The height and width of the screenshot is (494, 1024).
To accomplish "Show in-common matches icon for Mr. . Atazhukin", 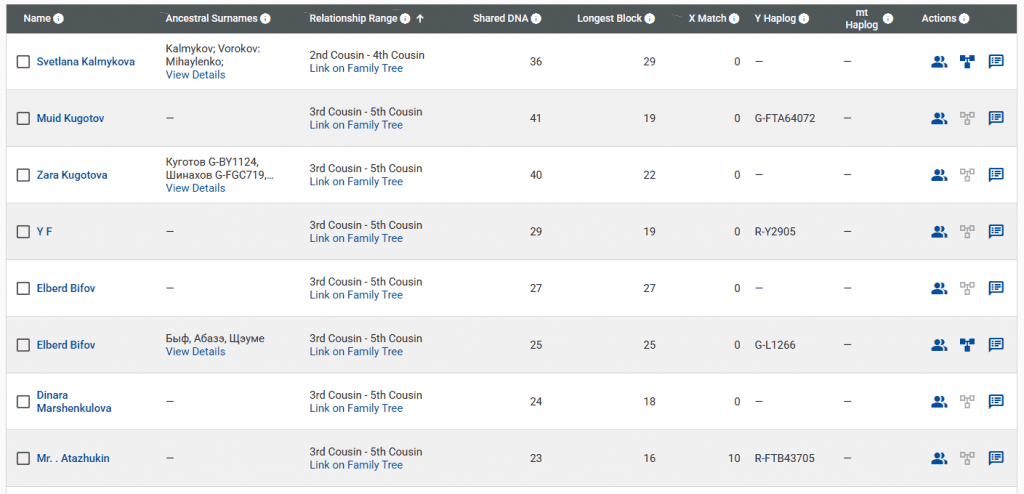I will 938,458.
